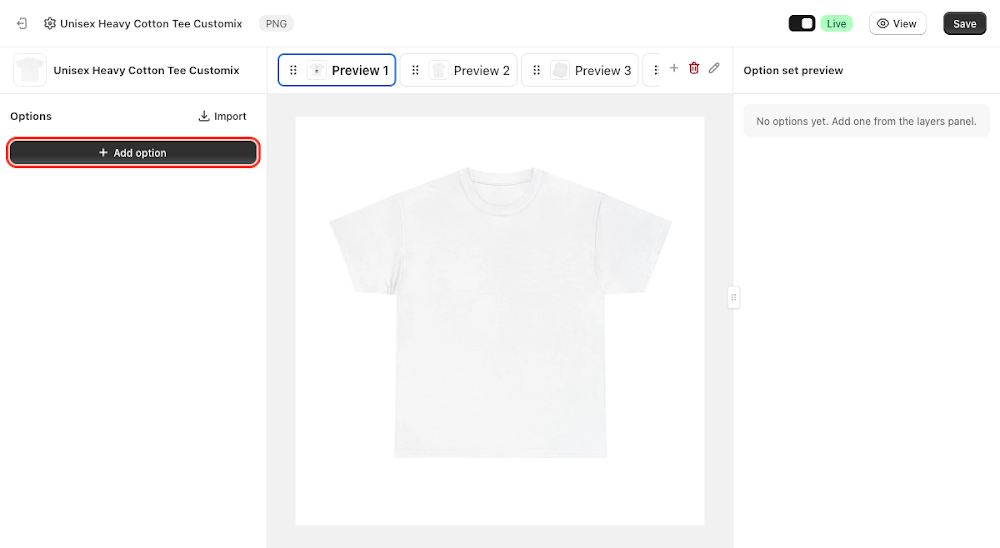
Task: Click the Unisex Heavy Cotton Tee Customix name
Action: [146, 70]
